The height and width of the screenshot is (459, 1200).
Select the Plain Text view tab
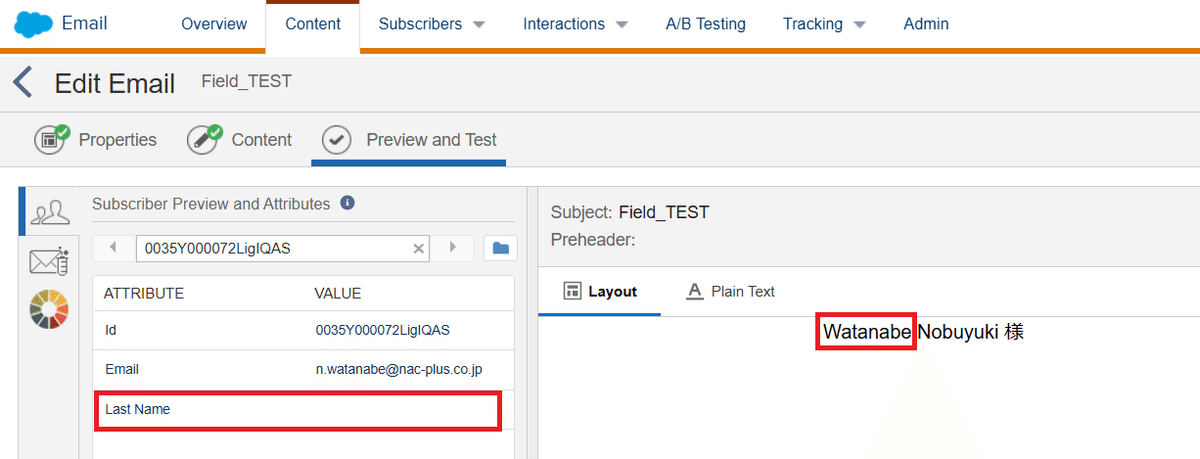click(x=730, y=291)
